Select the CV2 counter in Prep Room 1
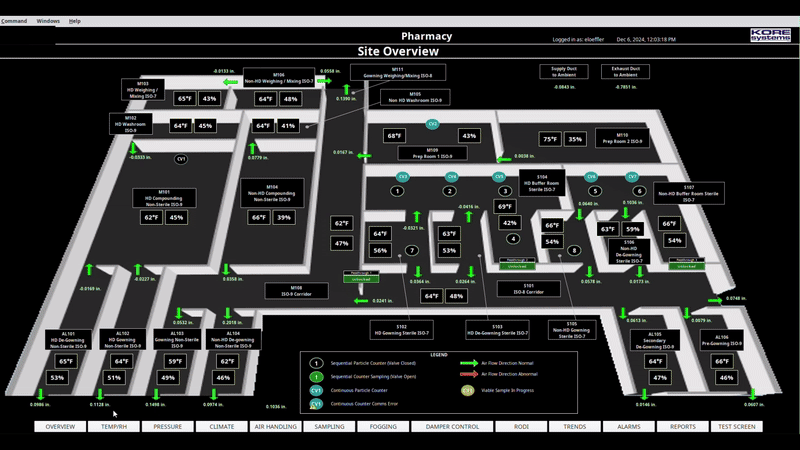 [x=433, y=125]
